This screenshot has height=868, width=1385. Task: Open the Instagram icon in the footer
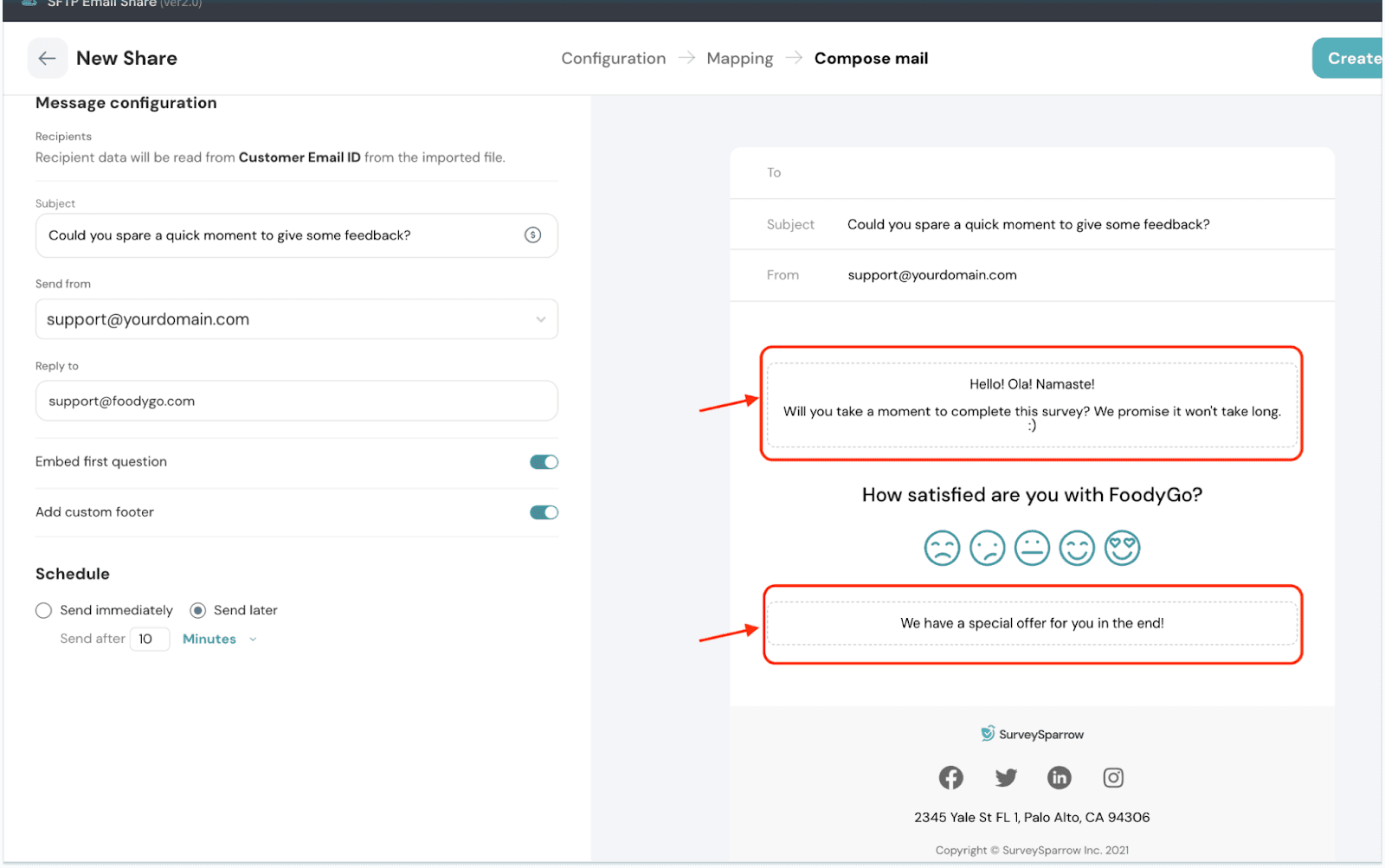coord(1113,777)
